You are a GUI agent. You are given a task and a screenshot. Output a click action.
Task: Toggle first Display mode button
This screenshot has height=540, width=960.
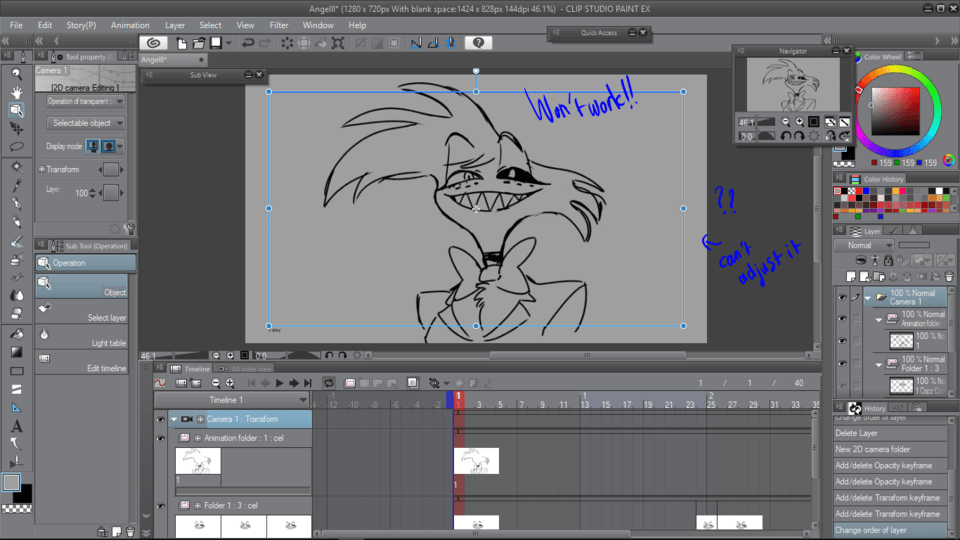click(92, 146)
